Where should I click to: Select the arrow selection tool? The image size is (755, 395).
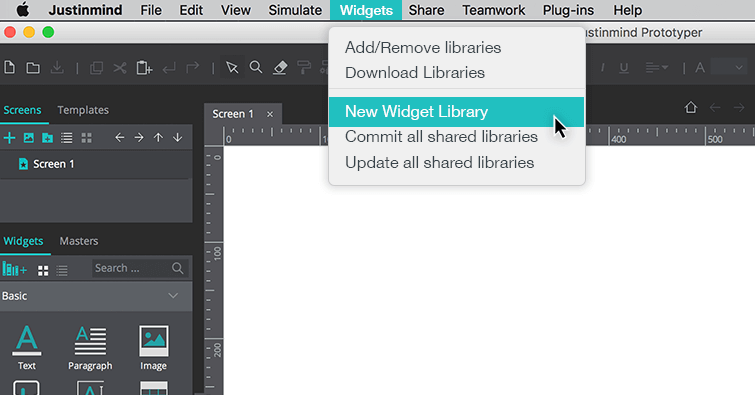click(x=232, y=67)
